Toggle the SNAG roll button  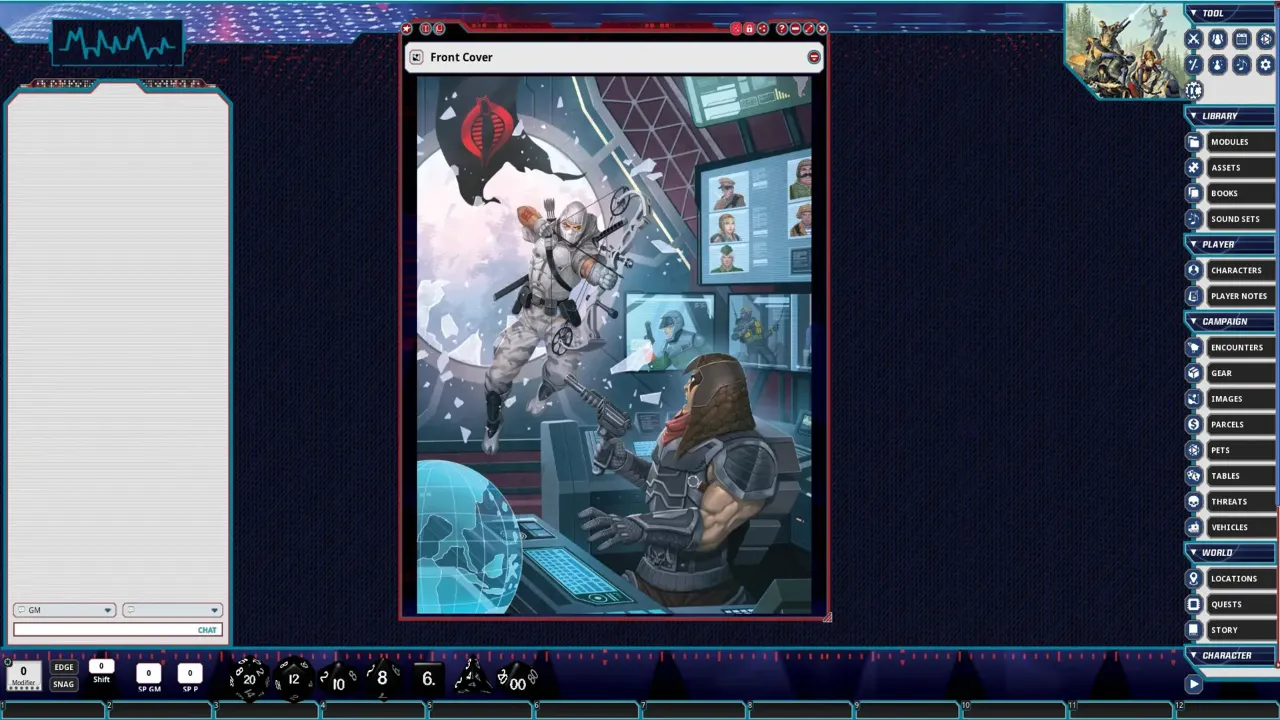(x=64, y=684)
